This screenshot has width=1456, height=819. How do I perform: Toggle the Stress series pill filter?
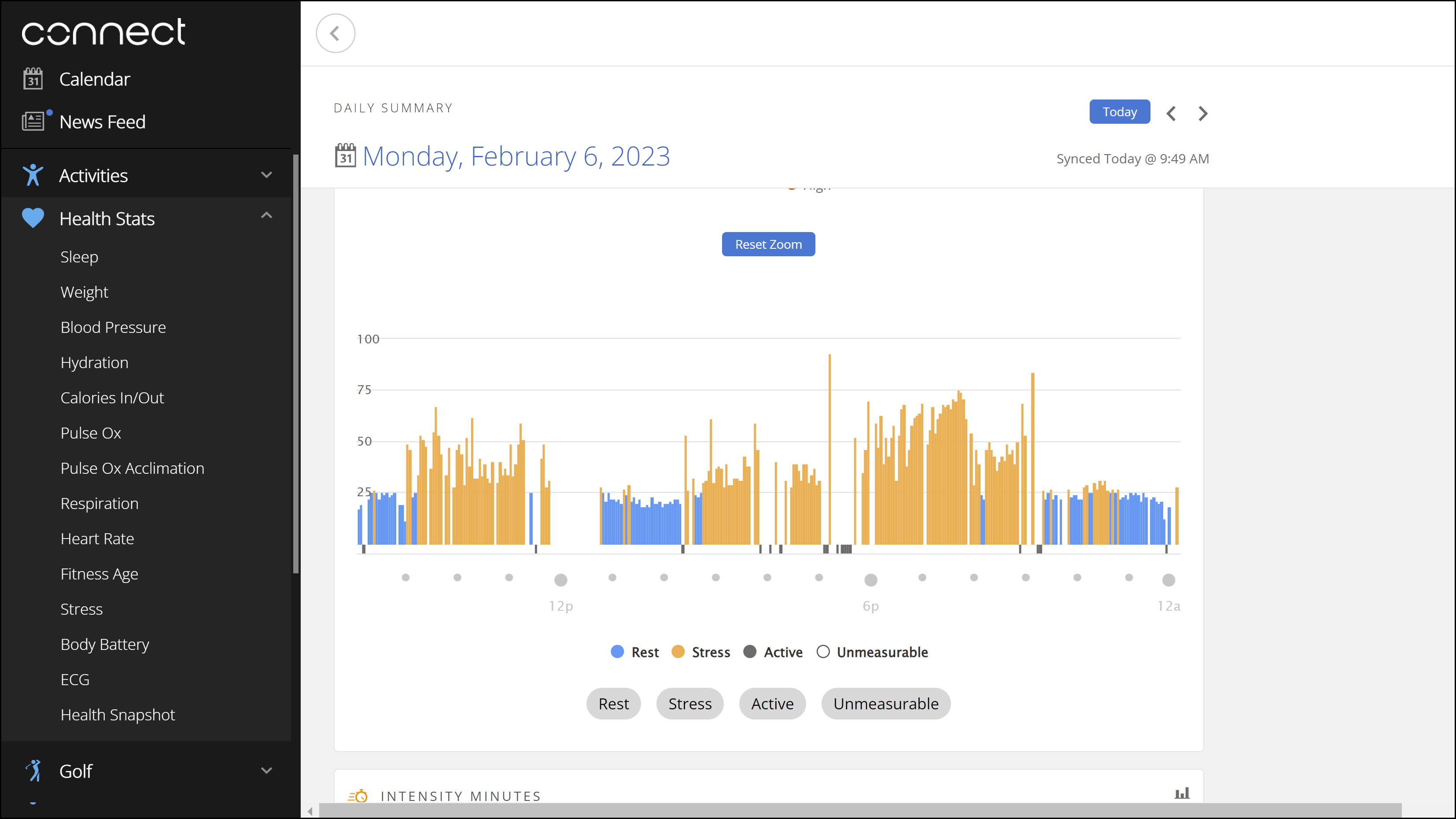[x=689, y=703]
